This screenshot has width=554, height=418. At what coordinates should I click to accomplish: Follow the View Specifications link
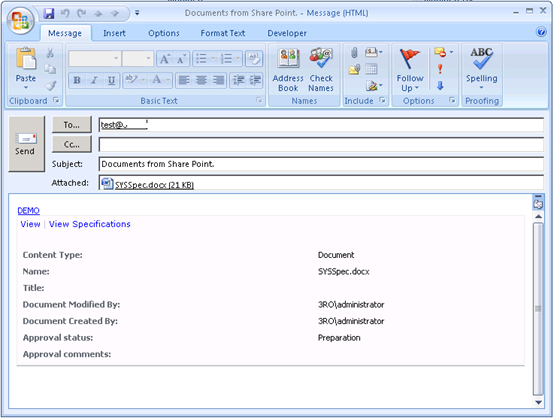[89, 224]
